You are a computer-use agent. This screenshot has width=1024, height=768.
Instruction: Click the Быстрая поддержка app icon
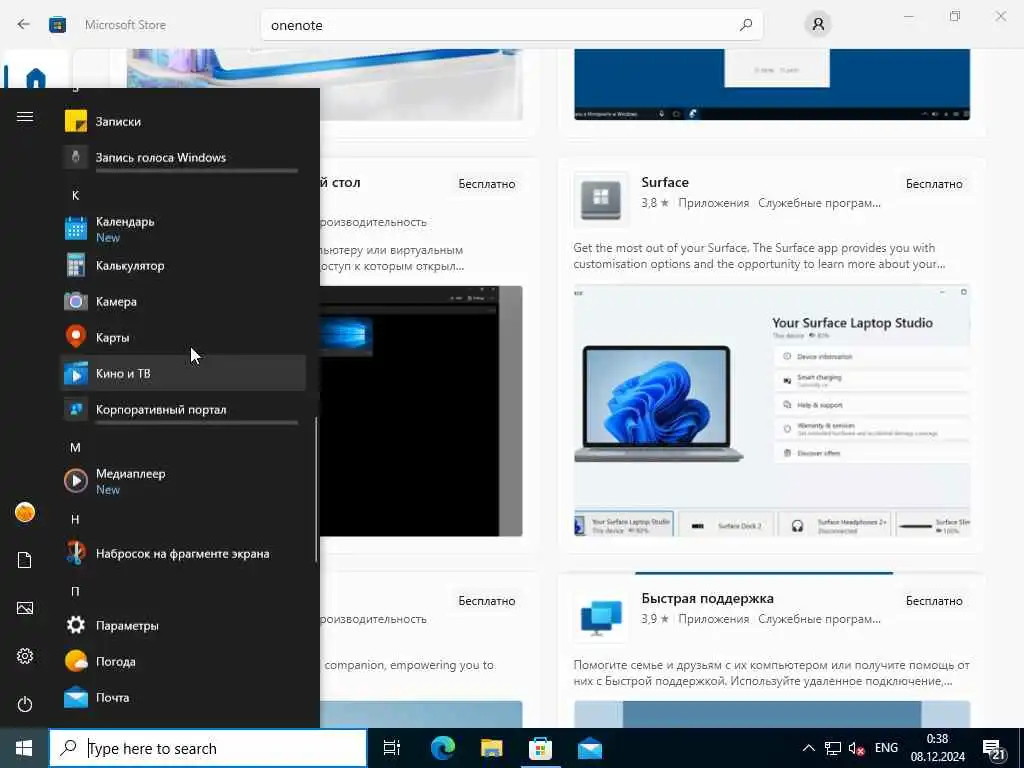pos(601,616)
